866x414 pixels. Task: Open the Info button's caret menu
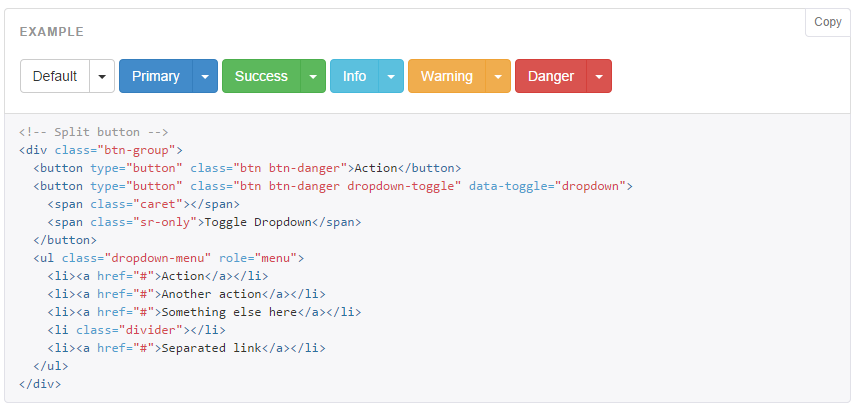click(391, 76)
